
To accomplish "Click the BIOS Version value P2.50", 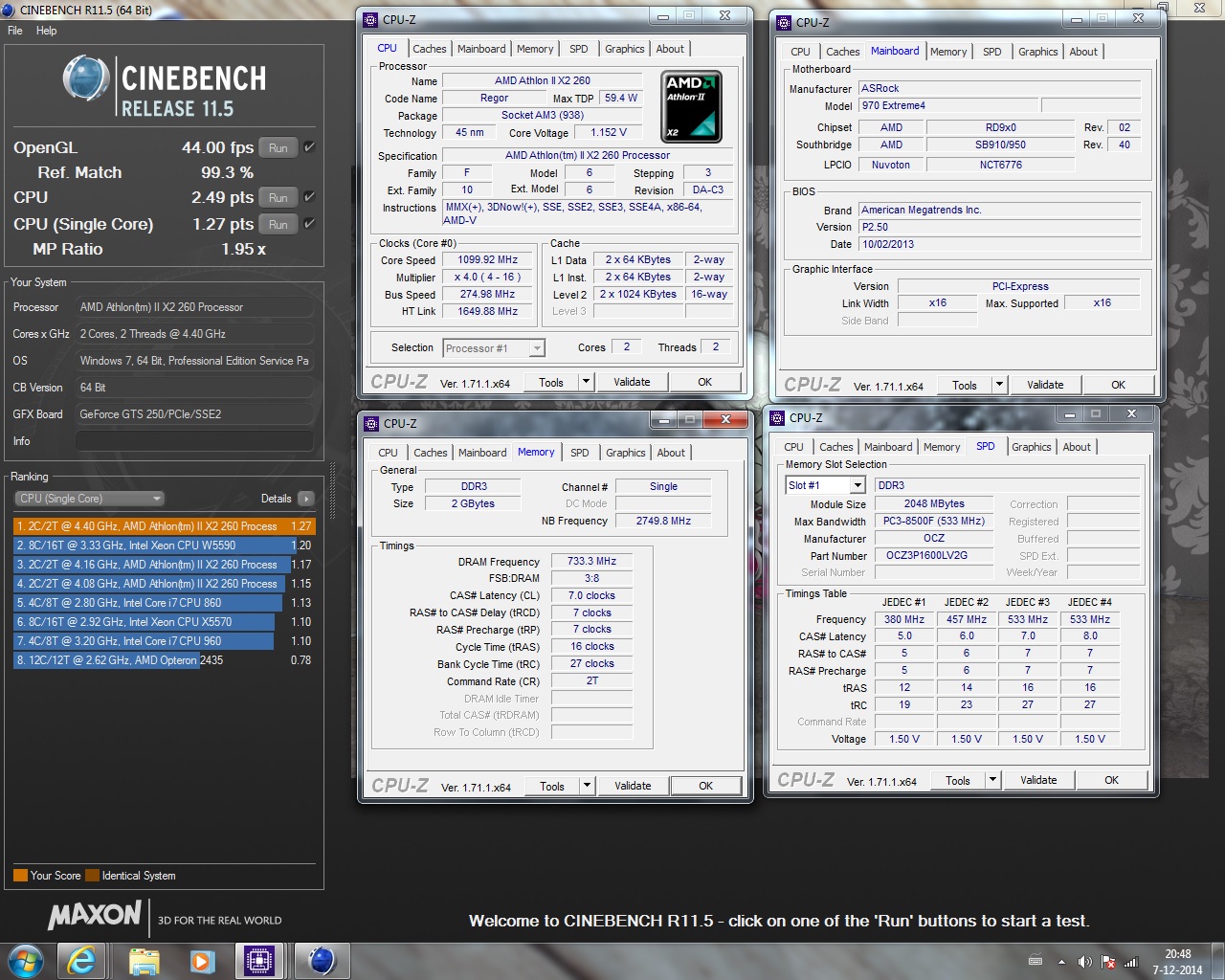I will (999, 227).
